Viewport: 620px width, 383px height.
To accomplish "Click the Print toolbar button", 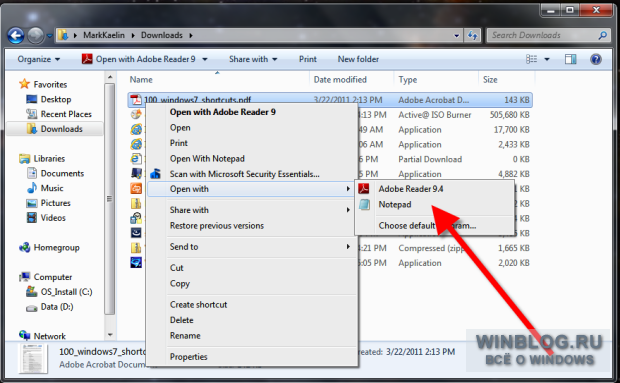I will tap(308, 59).
